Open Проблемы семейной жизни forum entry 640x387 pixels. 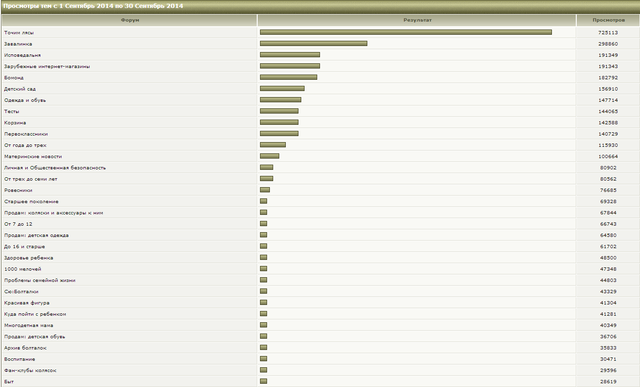point(40,280)
